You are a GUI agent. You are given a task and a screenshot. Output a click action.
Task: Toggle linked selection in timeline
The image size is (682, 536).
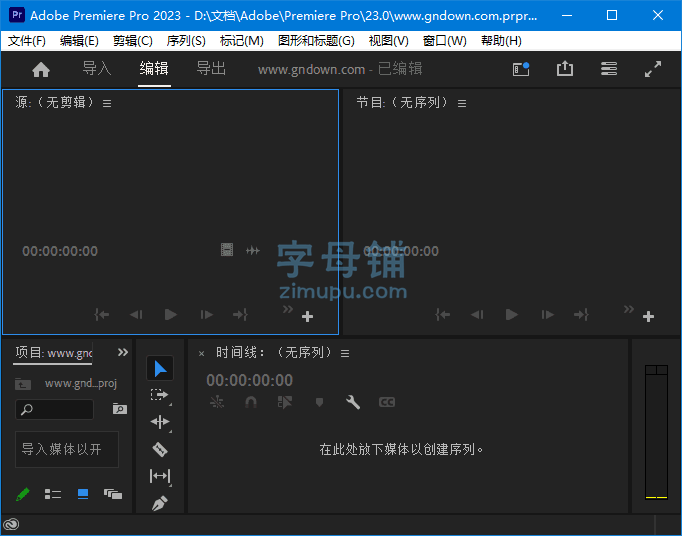(285, 402)
